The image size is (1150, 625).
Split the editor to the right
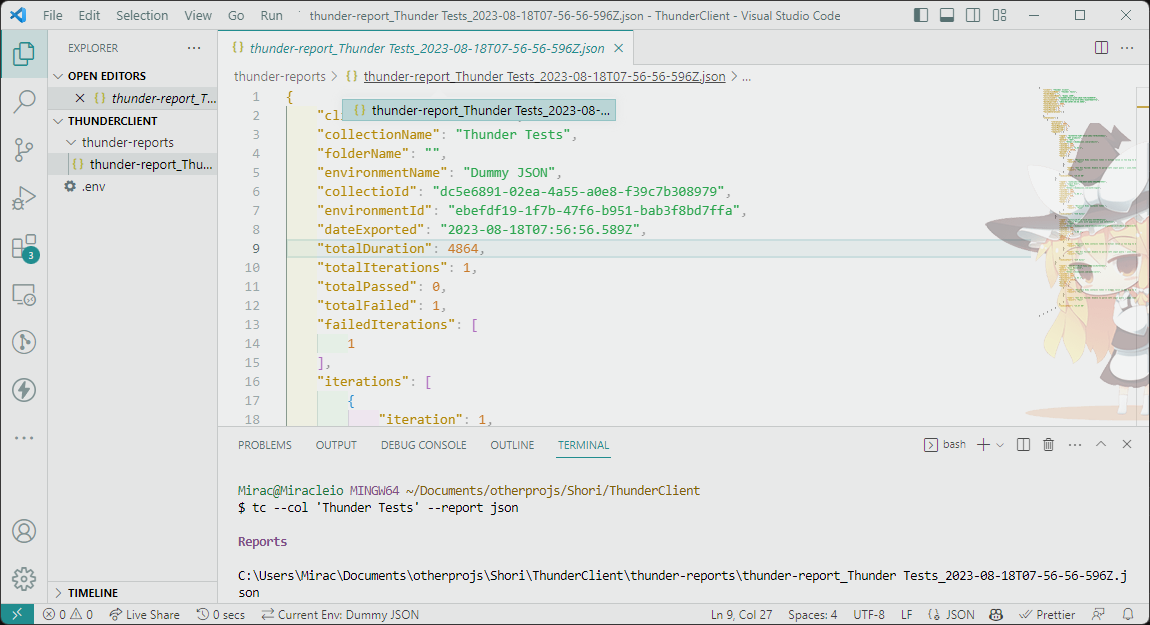tap(1101, 48)
